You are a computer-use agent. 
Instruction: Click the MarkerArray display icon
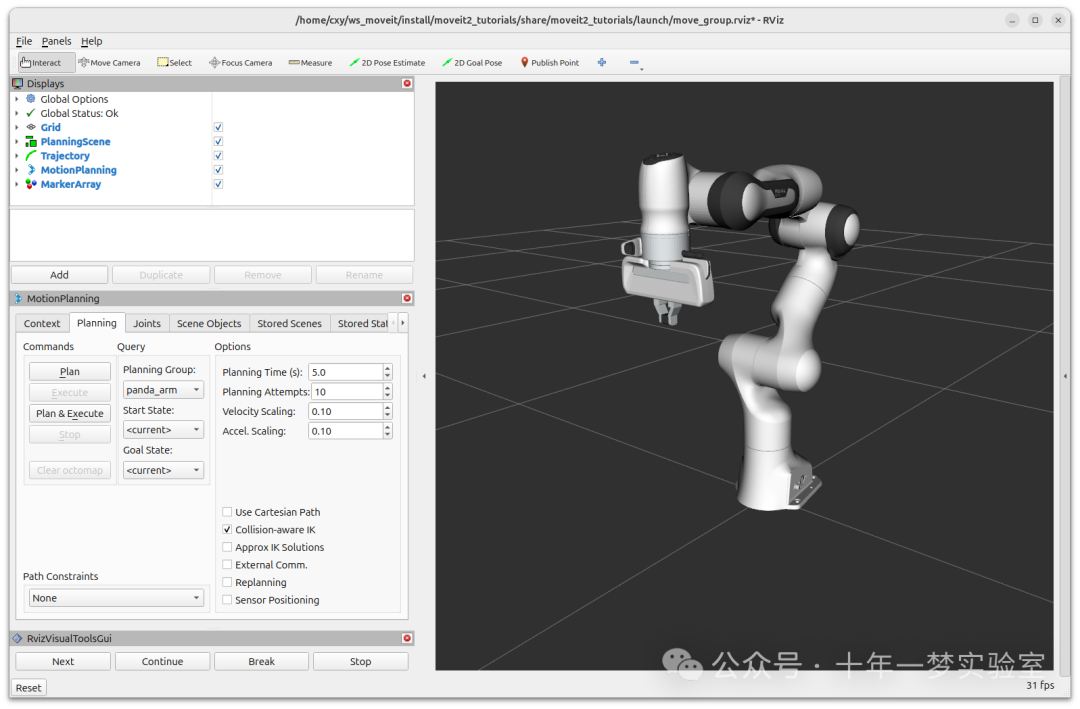[x=31, y=184]
